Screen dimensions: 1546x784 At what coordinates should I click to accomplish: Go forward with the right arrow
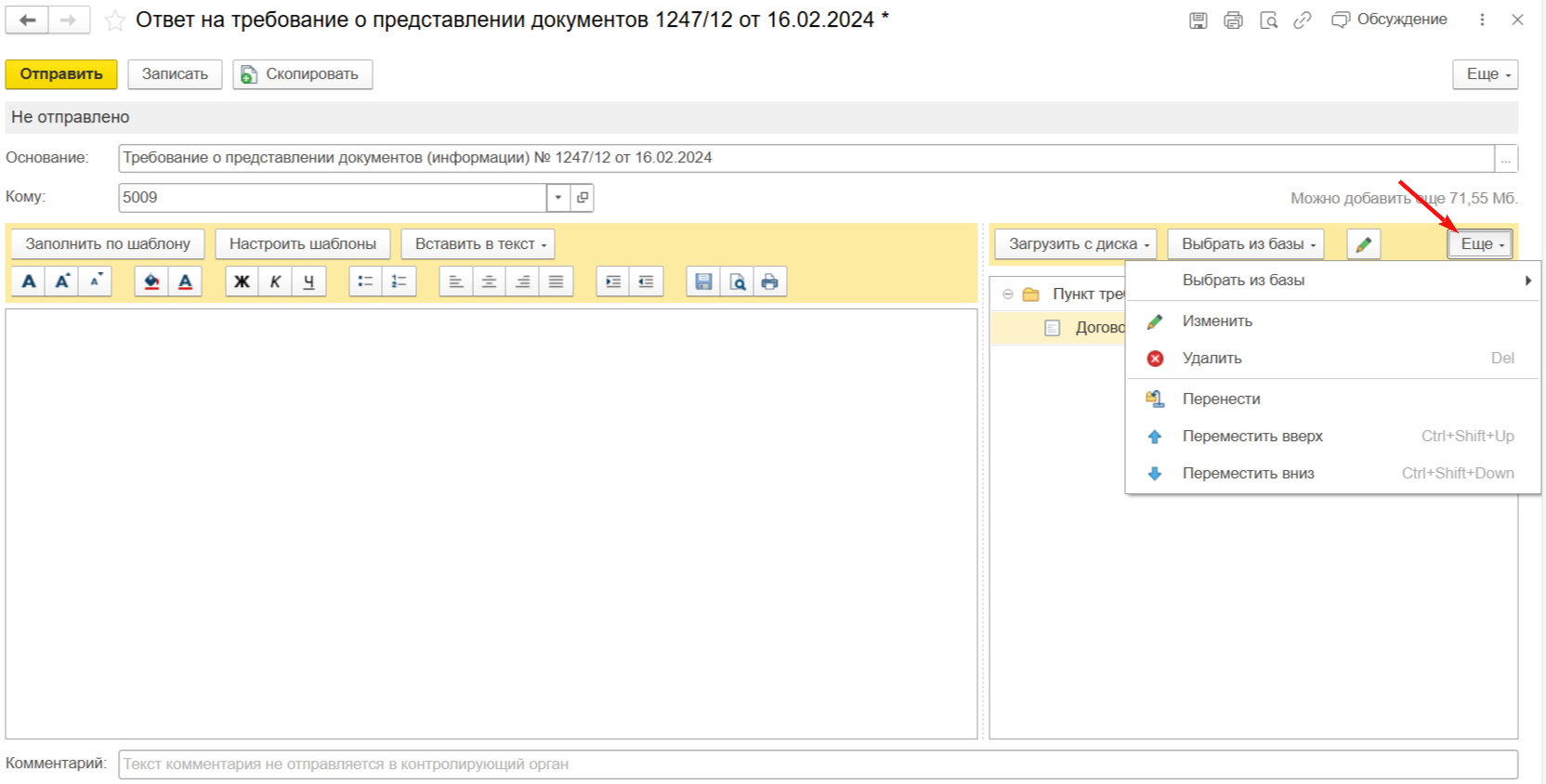coord(69,20)
